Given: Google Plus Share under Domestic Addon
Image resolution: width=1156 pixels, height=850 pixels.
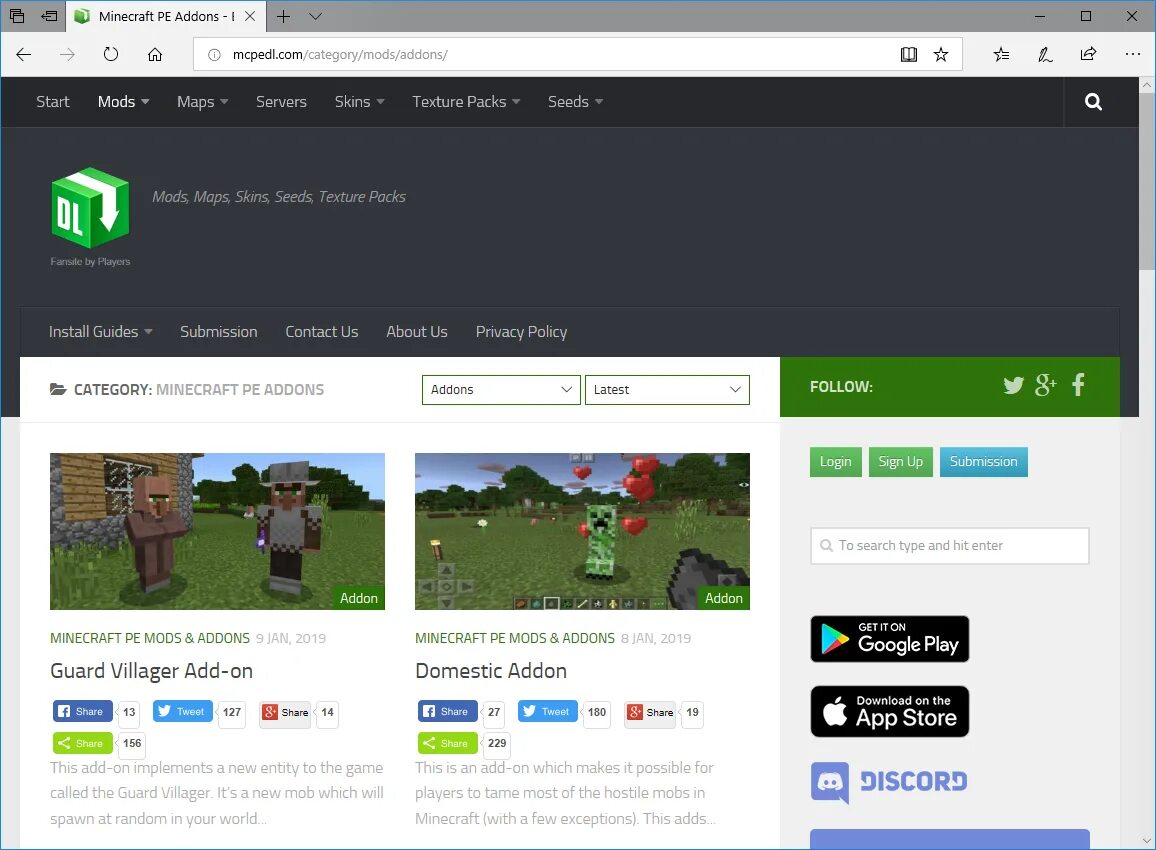Looking at the screenshot, I should click(x=650, y=712).
